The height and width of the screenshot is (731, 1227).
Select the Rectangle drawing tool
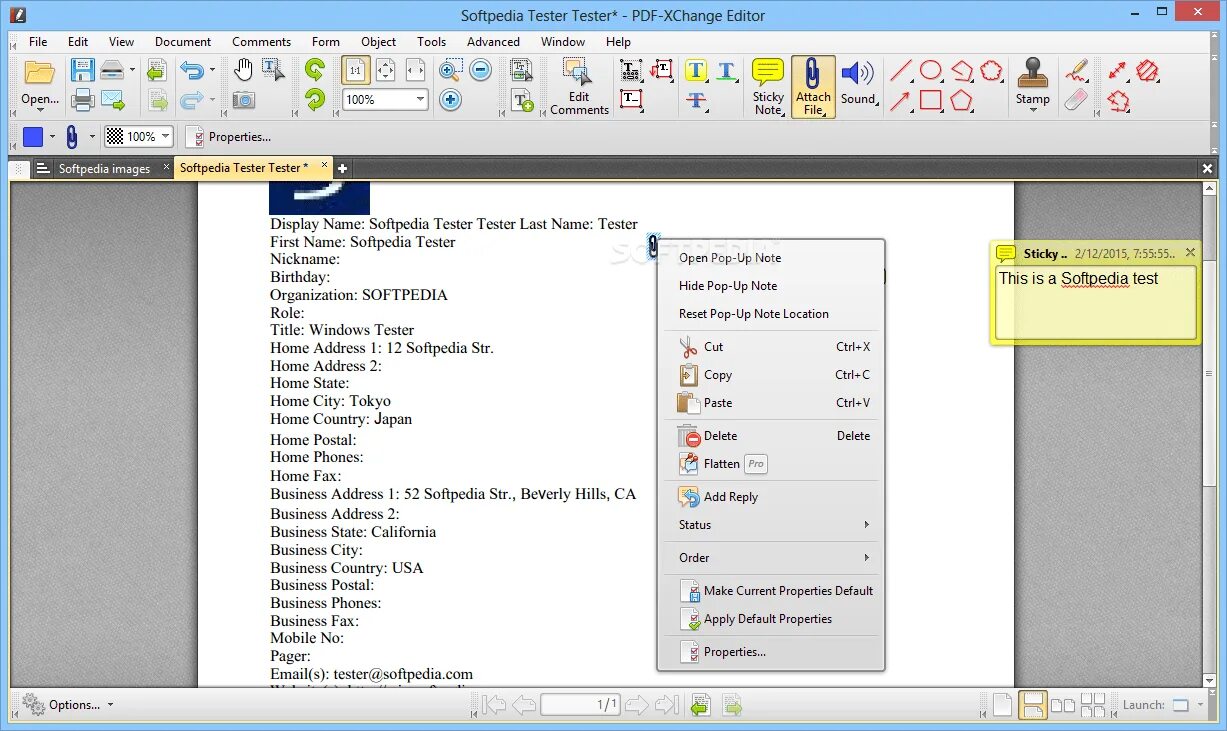(x=931, y=100)
